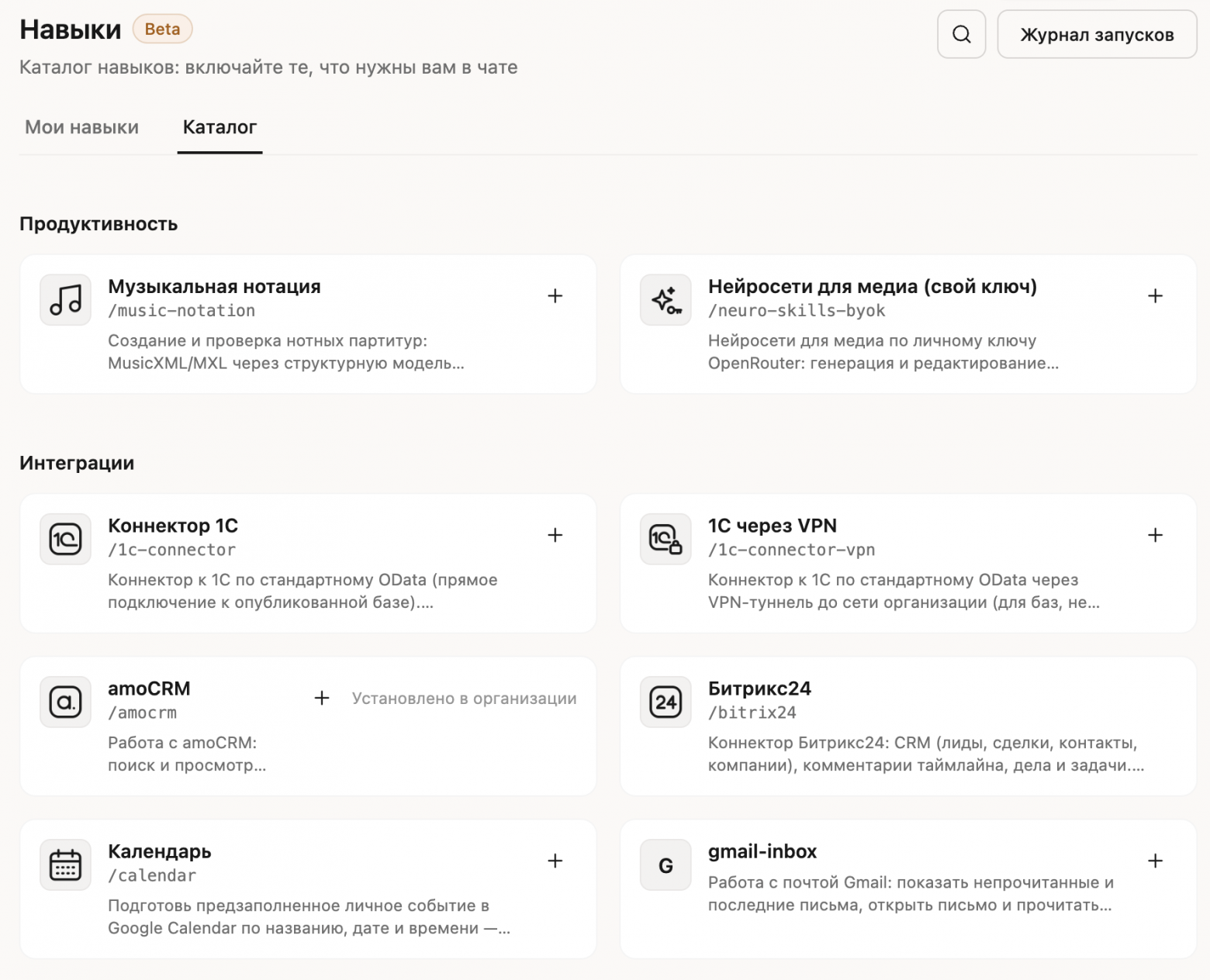The height and width of the screenshot is (980, 1210).
Task: Add the amoCRM skill with plus
Action: (x=322, y=698)
